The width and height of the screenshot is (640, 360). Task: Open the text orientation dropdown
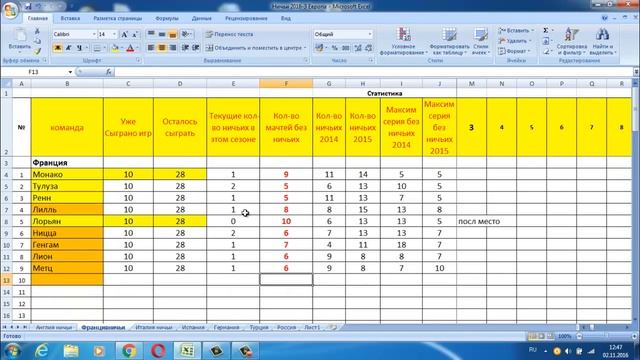[x=187, y=34]
